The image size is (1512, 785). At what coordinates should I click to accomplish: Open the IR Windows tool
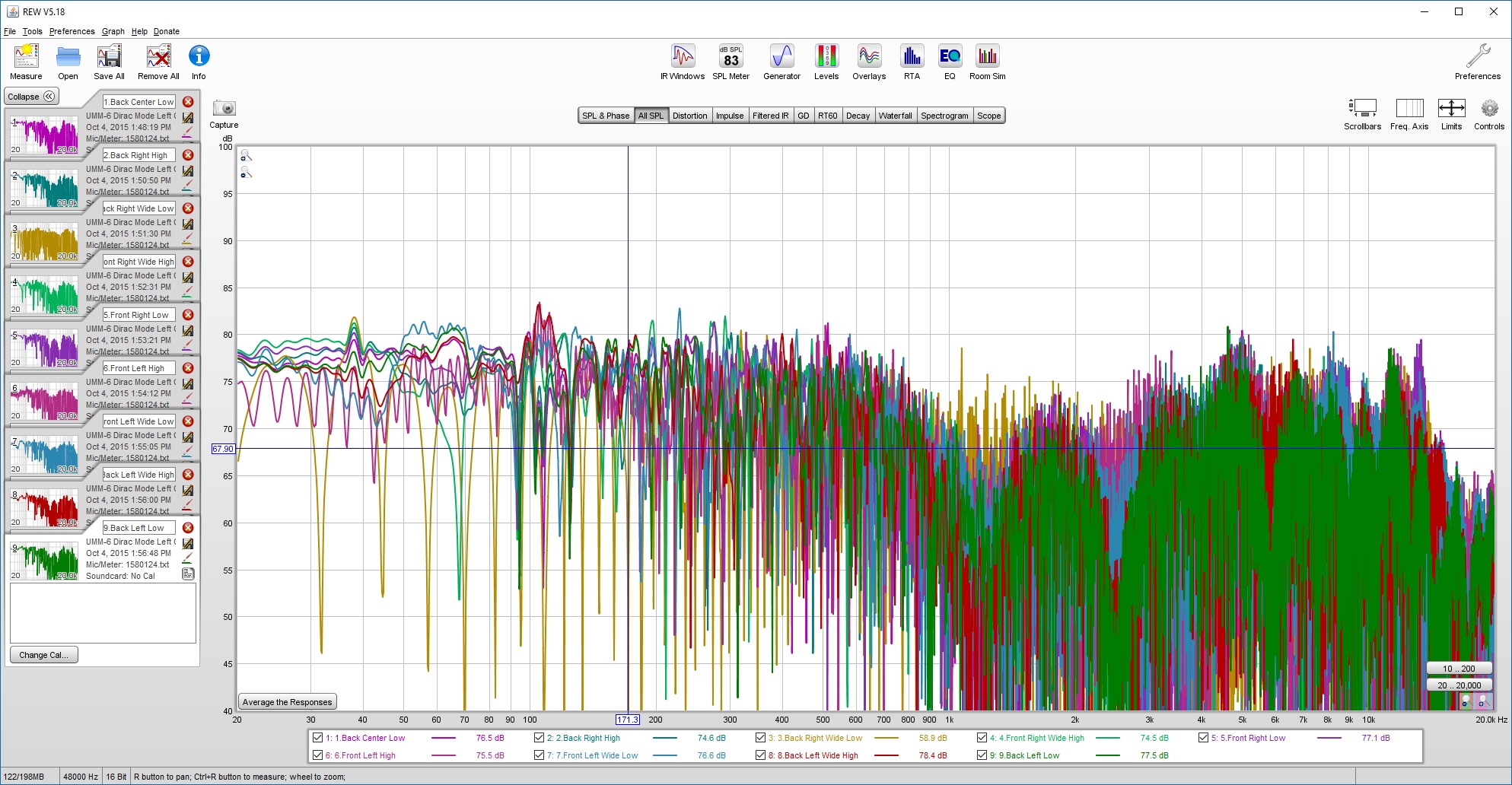coord(683,57)
